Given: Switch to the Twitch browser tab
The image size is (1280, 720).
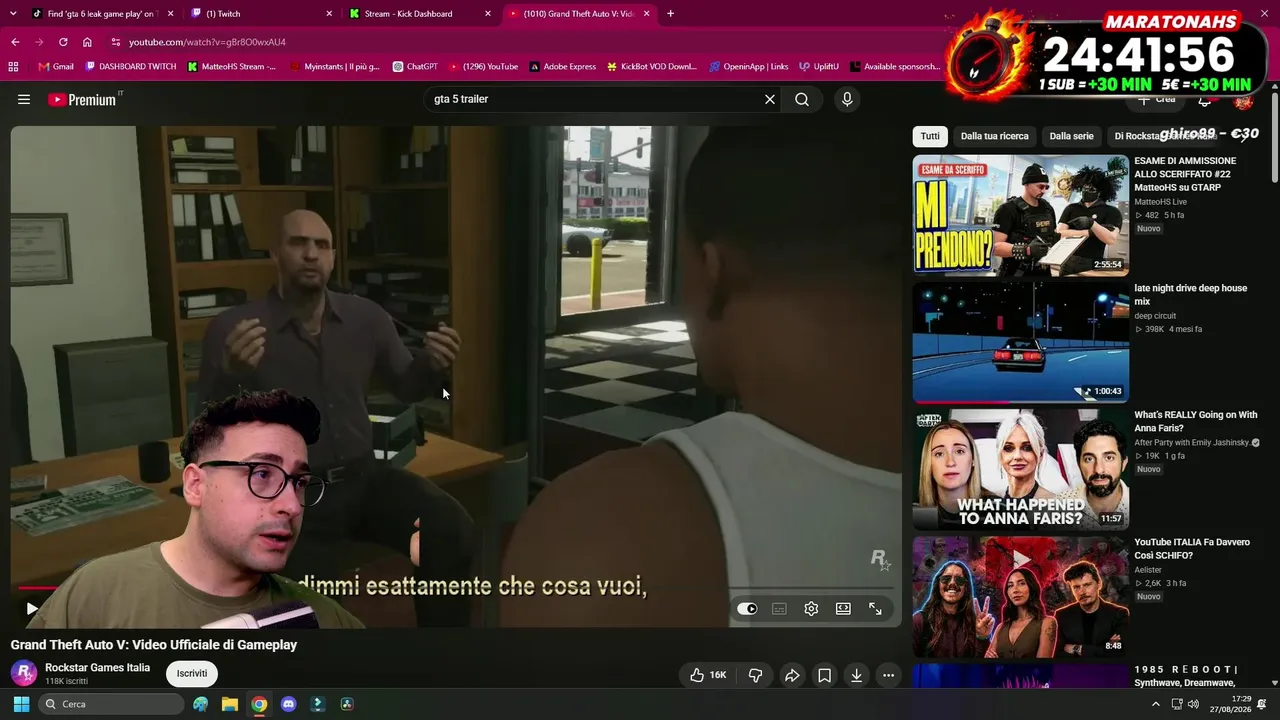Looking at the screenshot, I should point(262,14).
